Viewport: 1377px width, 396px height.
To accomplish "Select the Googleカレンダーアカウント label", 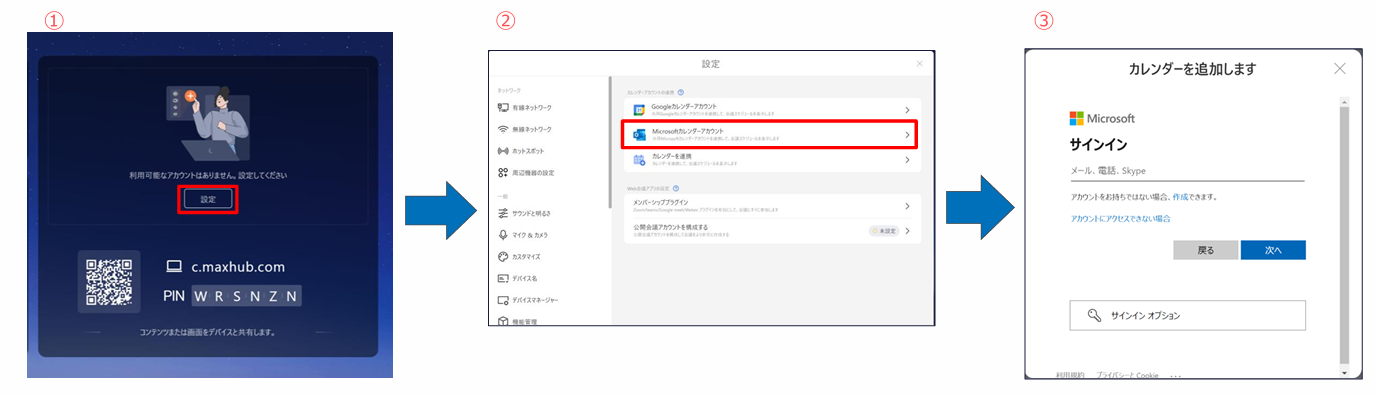I will pos(684,105).
